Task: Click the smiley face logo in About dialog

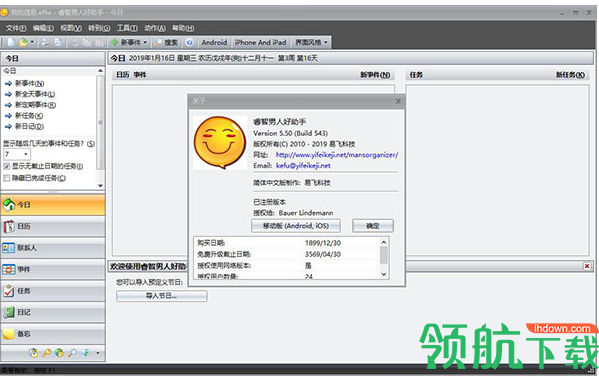Action: (220, 143)
